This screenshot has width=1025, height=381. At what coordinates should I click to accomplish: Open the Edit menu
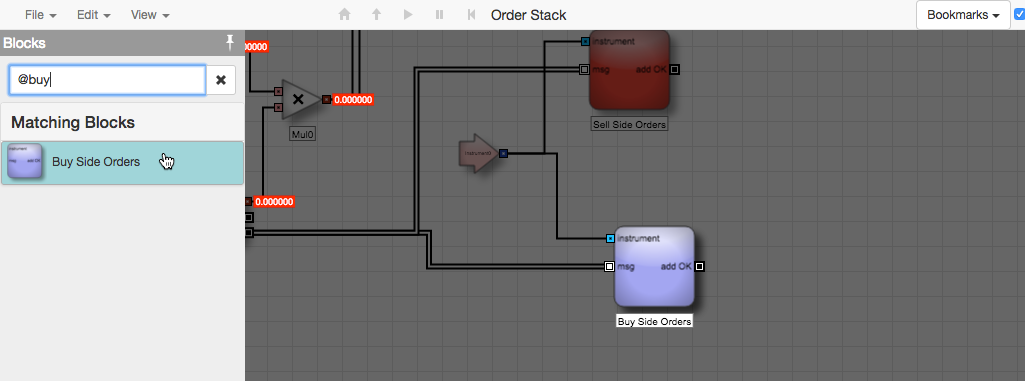(93, 14)
